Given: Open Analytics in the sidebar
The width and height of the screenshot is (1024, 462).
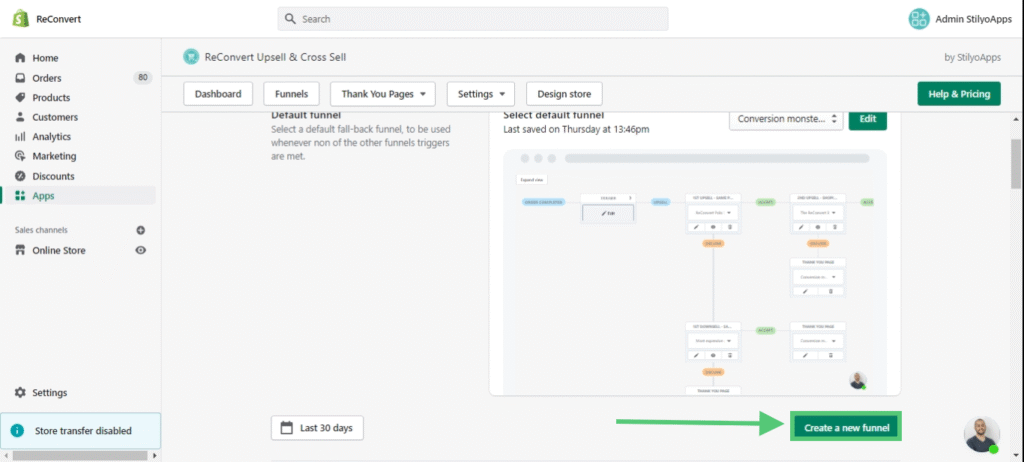Looking at the screenshot, I should [x=51, y=137].
